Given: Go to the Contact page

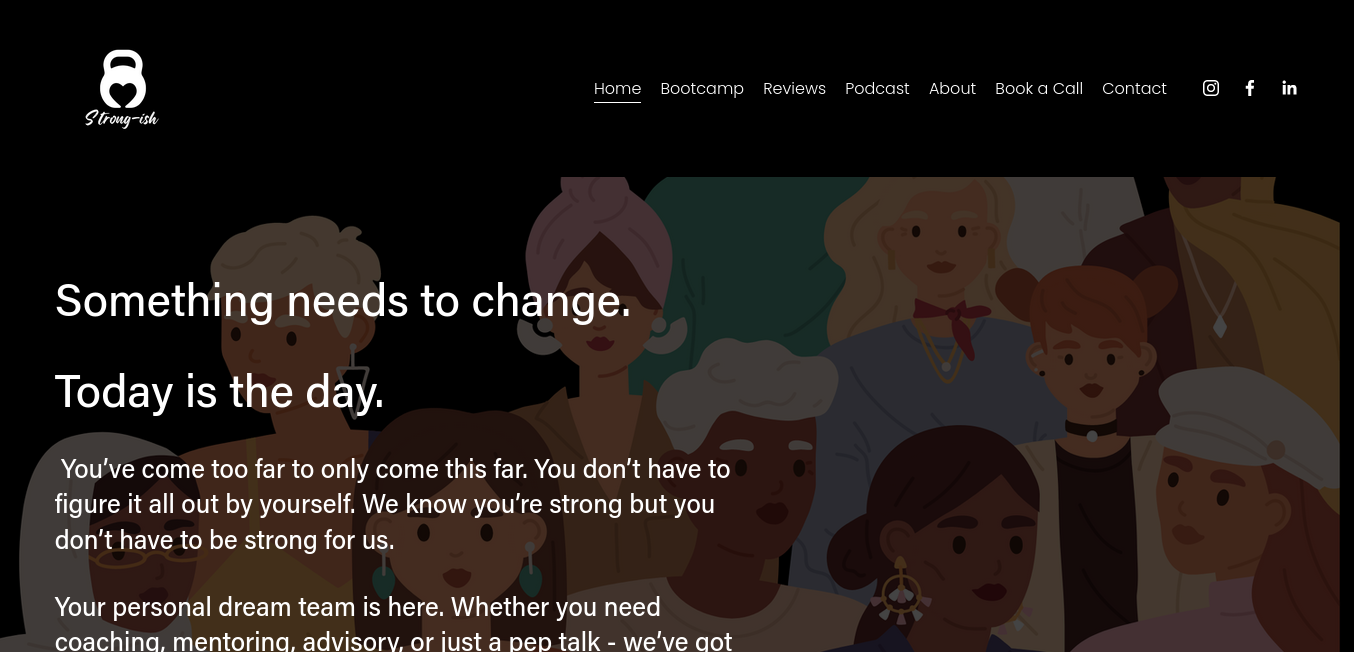Looking at the screenshot, I should [1134, 88].
